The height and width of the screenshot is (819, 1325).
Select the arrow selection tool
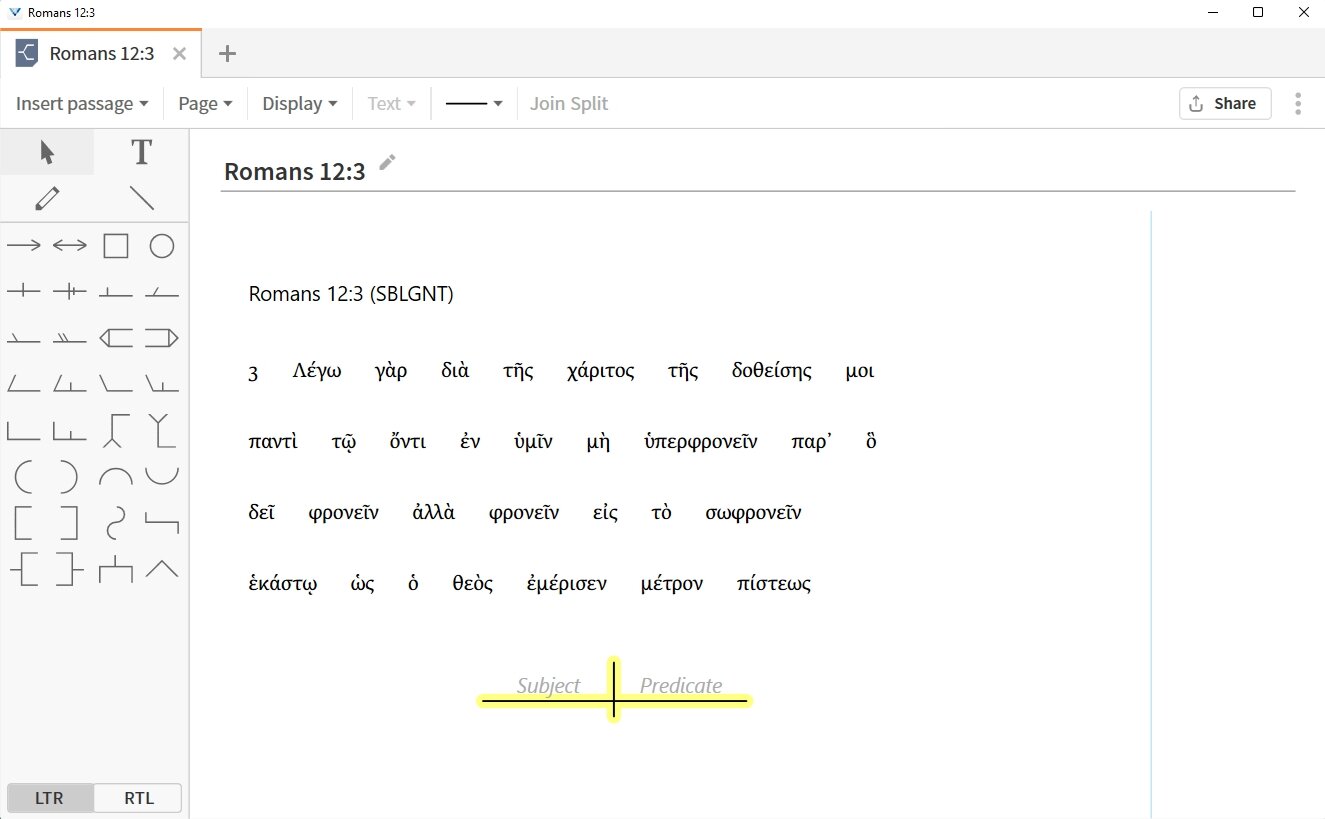pyautogui.click(x=46, y=151)
